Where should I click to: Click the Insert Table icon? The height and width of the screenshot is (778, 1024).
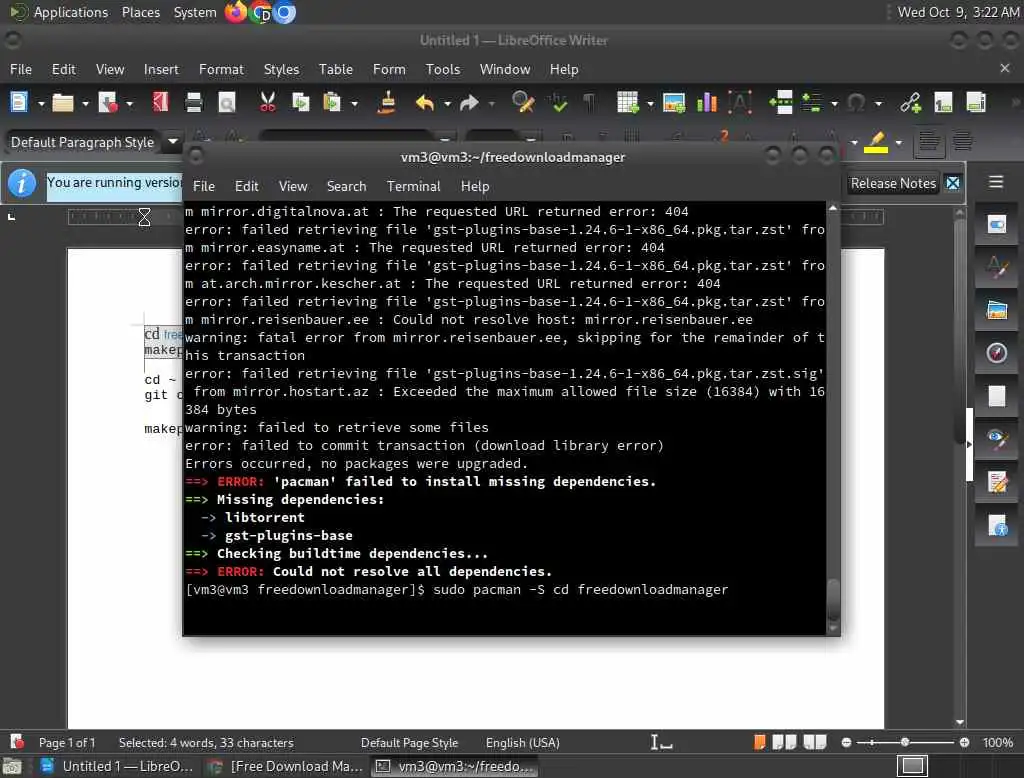[x=628, y=103]
